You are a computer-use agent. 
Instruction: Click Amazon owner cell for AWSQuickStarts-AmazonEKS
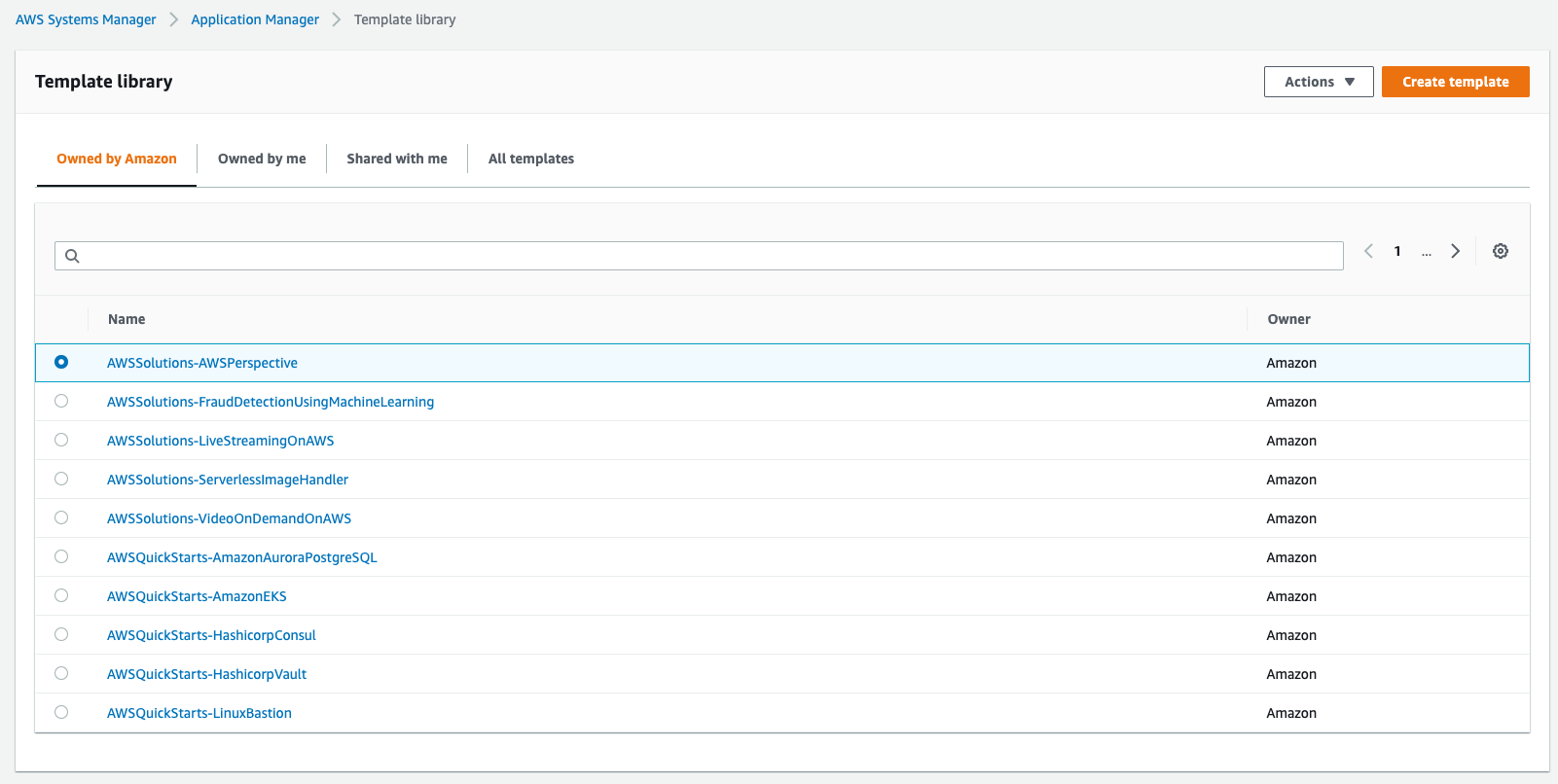1291,596
